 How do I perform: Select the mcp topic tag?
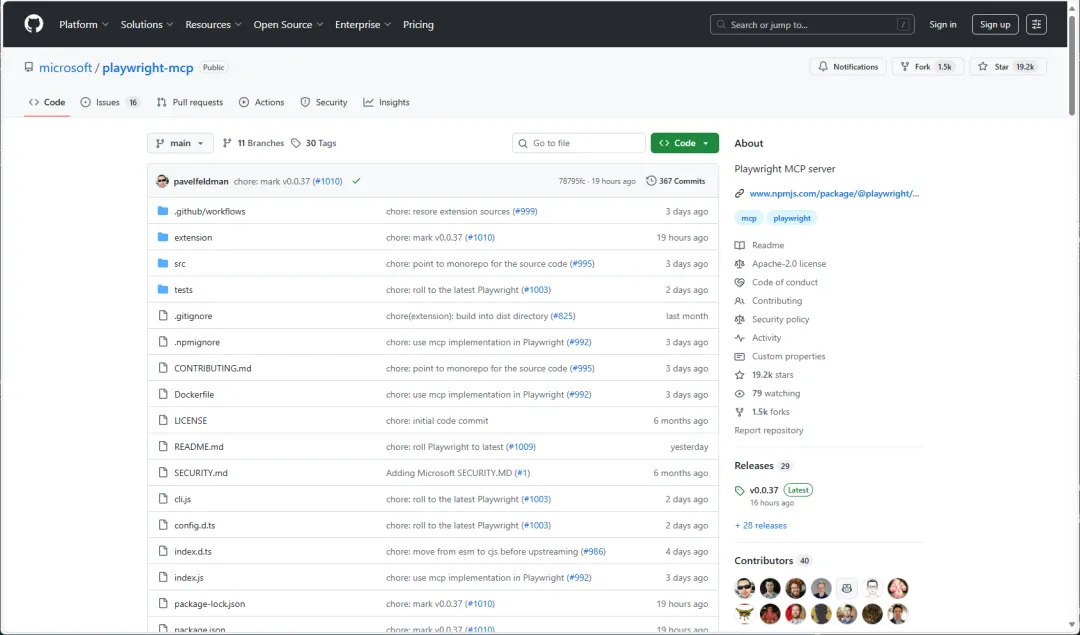point(748,218)
